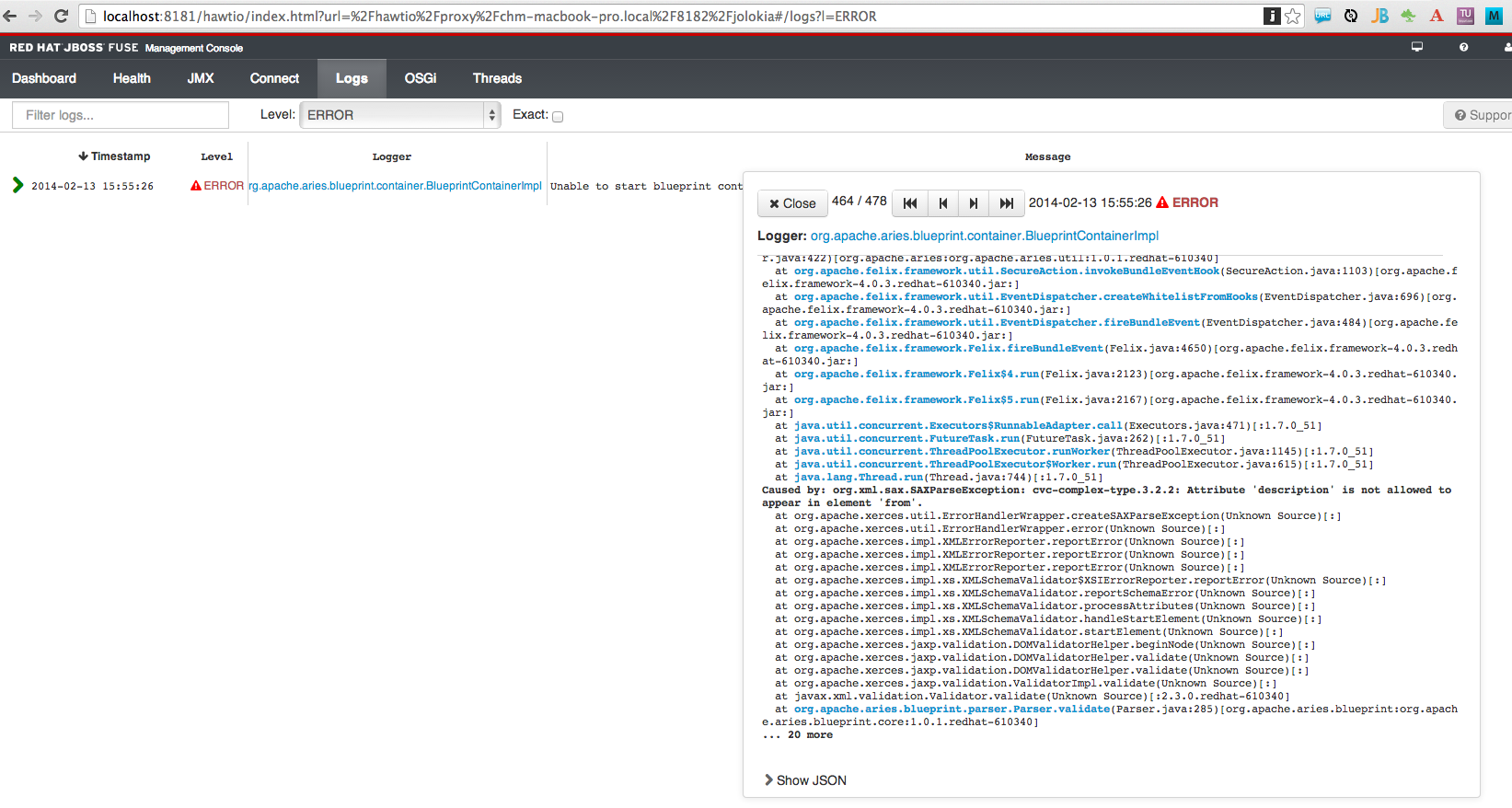Click the '464 / 478' entry counter

860,201
